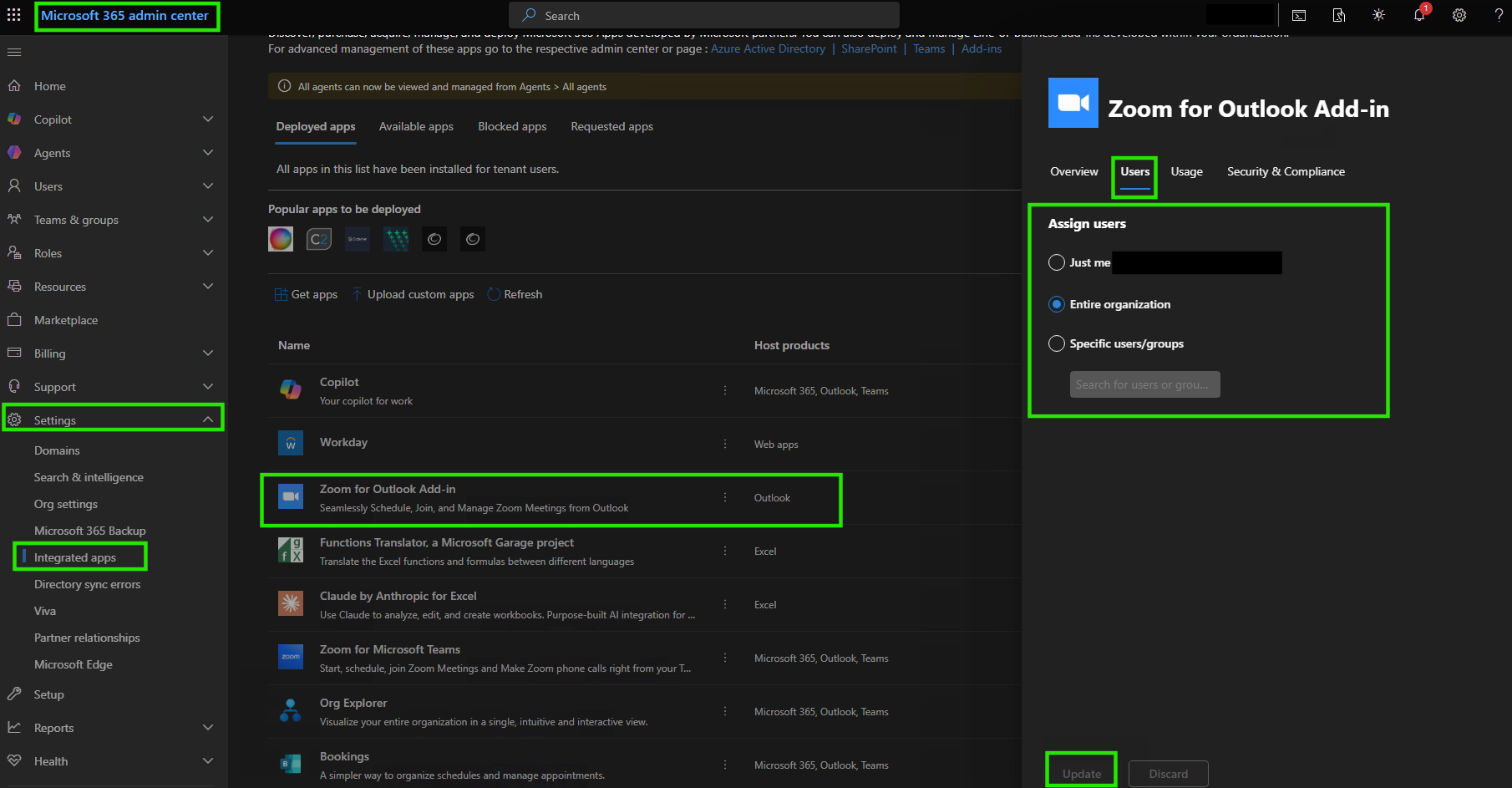The width and height of the screenshot is (1512, 788).
Task: Open more actions for Workday row
Action: pos(725,444)
